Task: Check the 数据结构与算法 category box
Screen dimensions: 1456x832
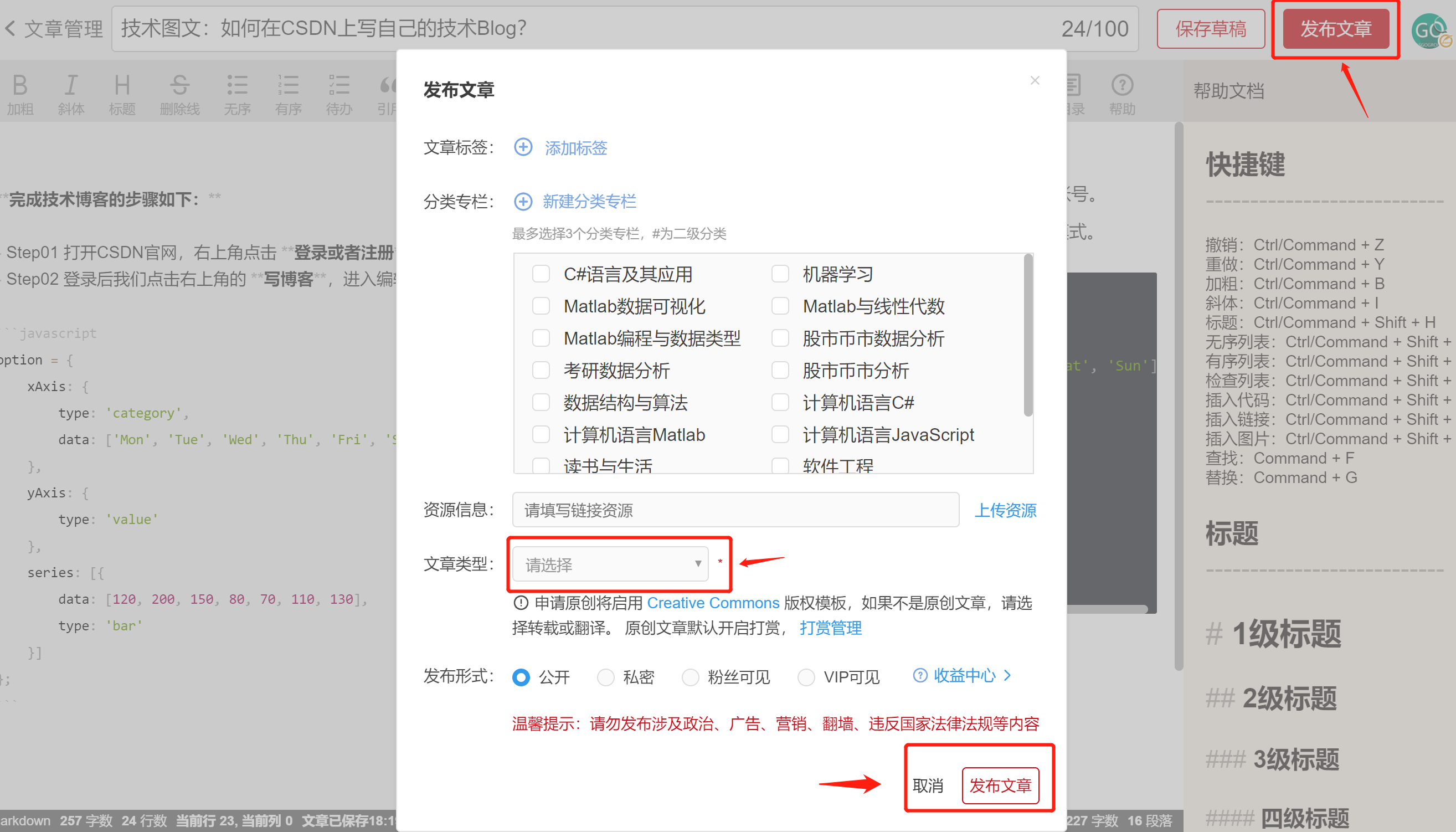Action: (x=541, y=402)
